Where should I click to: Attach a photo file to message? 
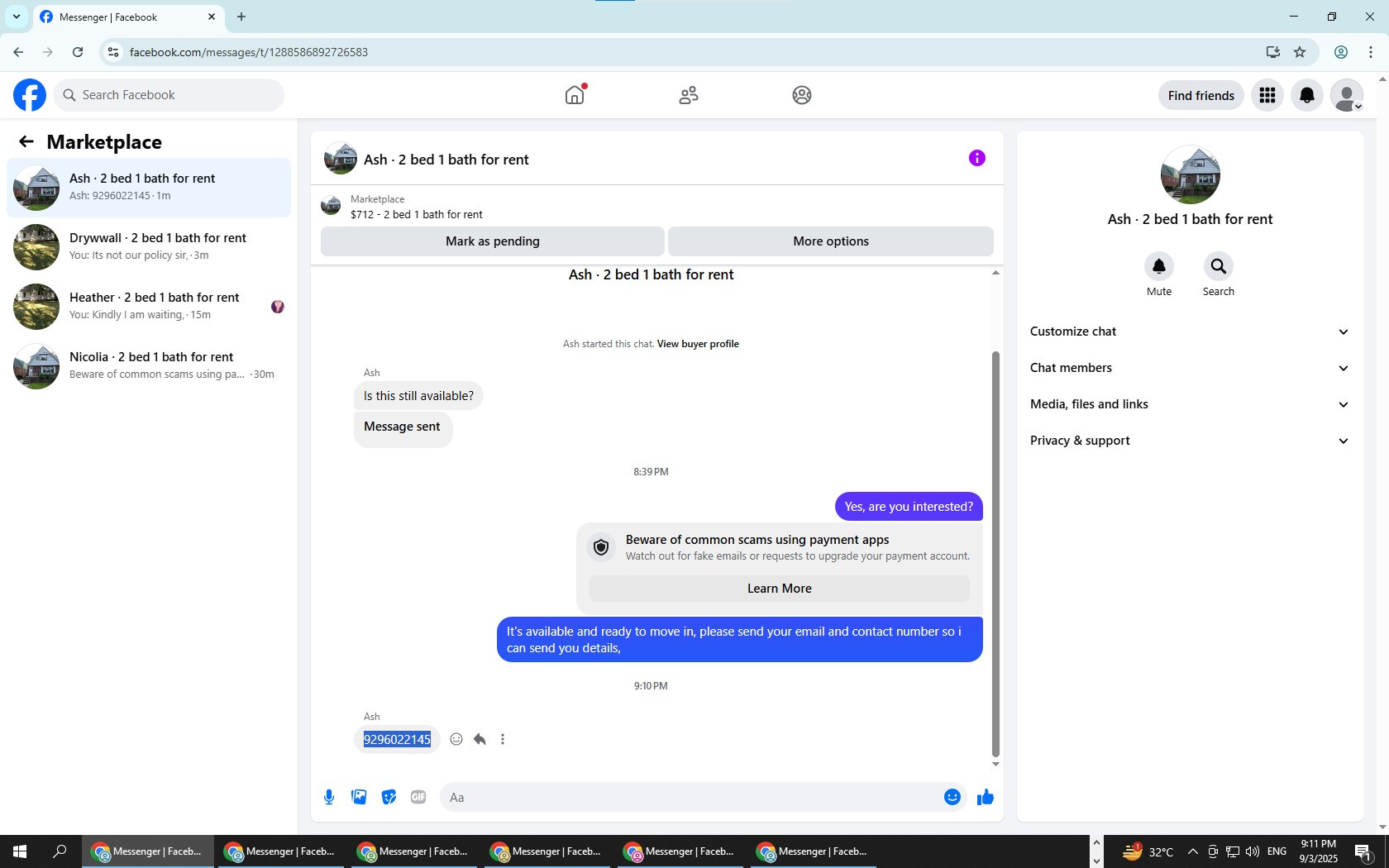(x=359, y=797)
